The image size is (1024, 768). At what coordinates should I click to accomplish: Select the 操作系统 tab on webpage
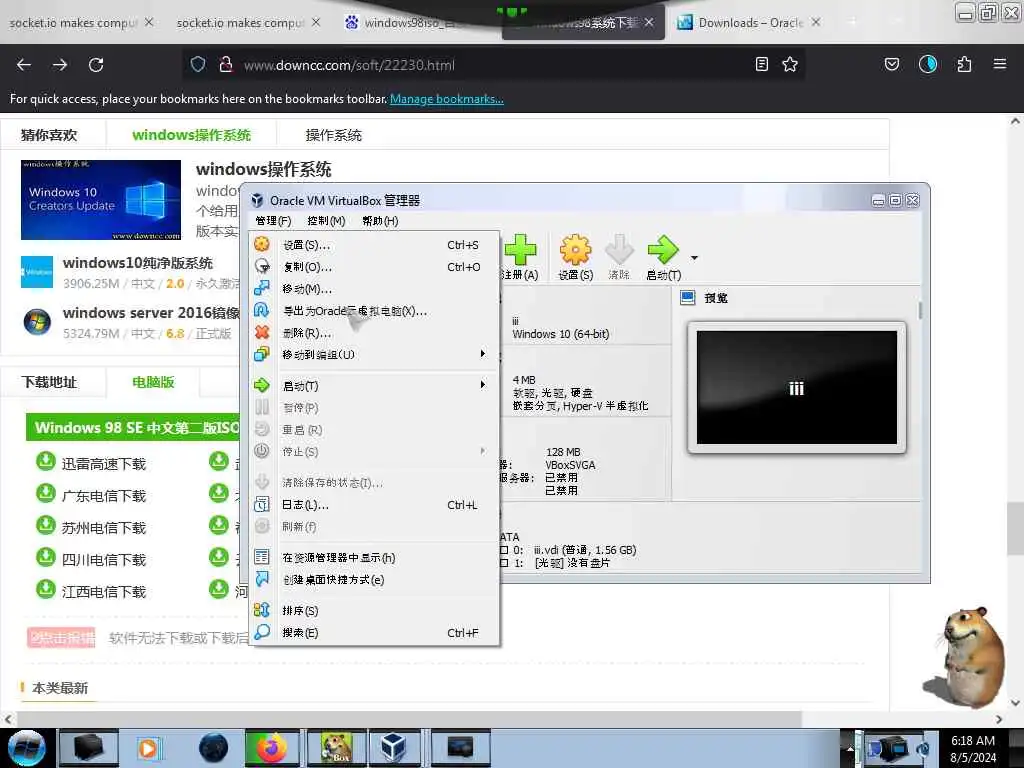tap(334, 135)
